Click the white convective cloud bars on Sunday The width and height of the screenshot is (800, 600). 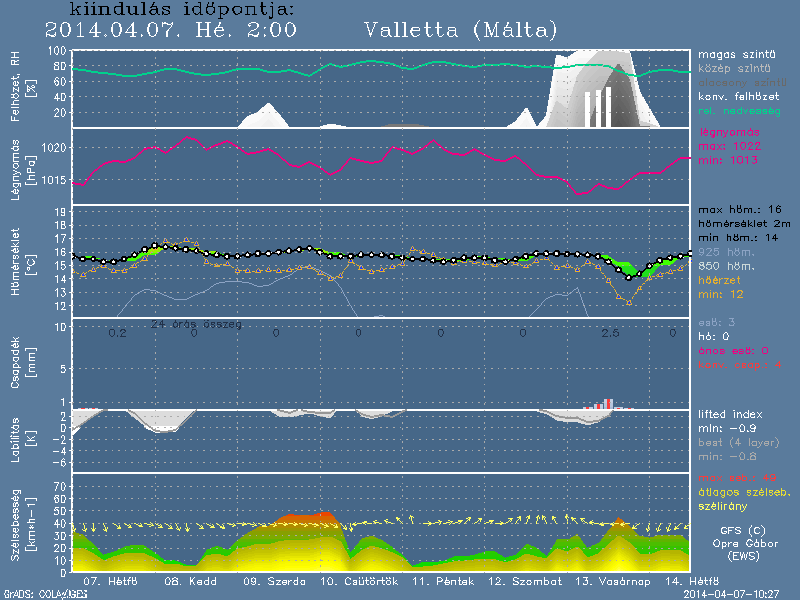click(x=597, y=108)
